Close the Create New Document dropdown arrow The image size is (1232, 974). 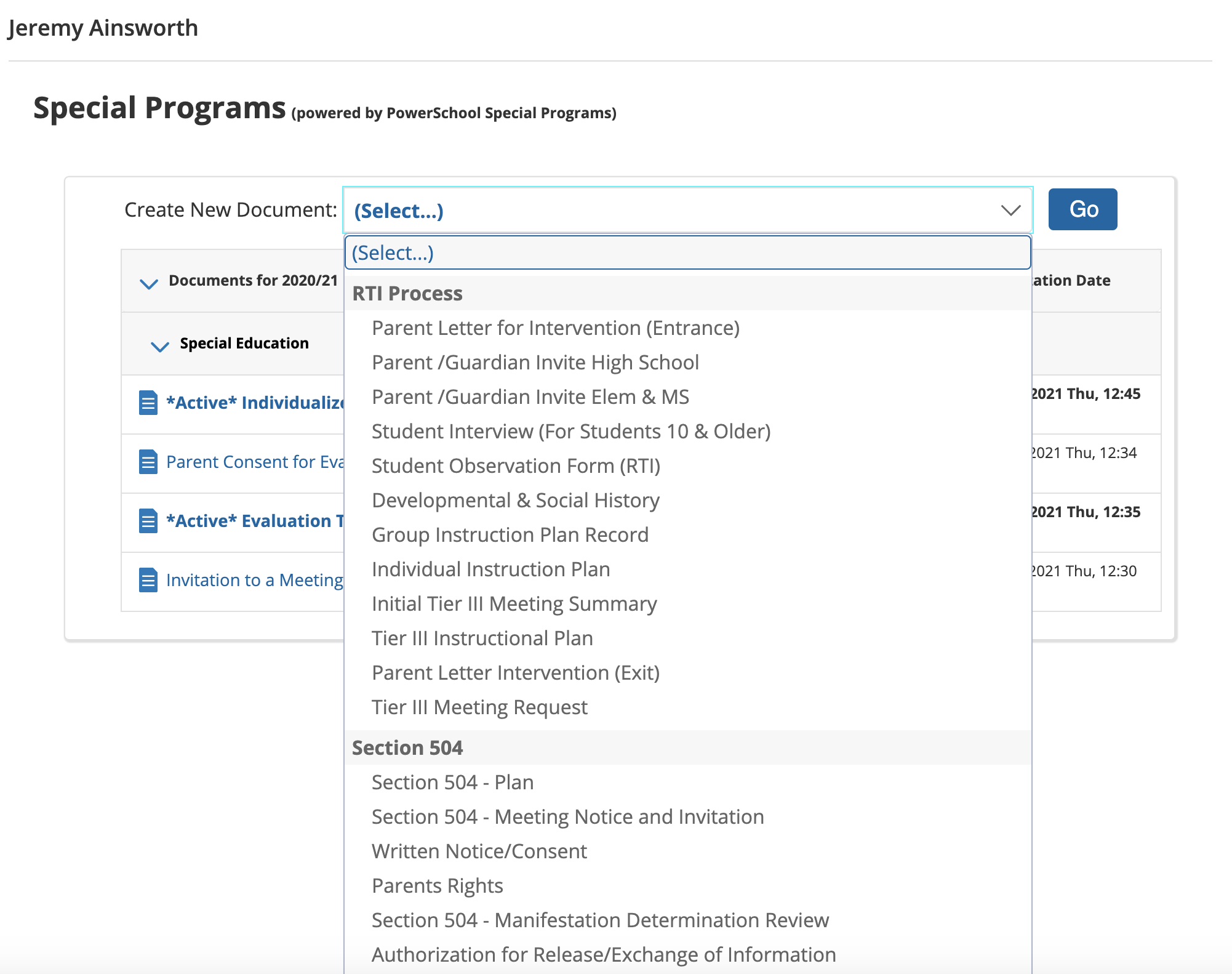point(1010,211)
